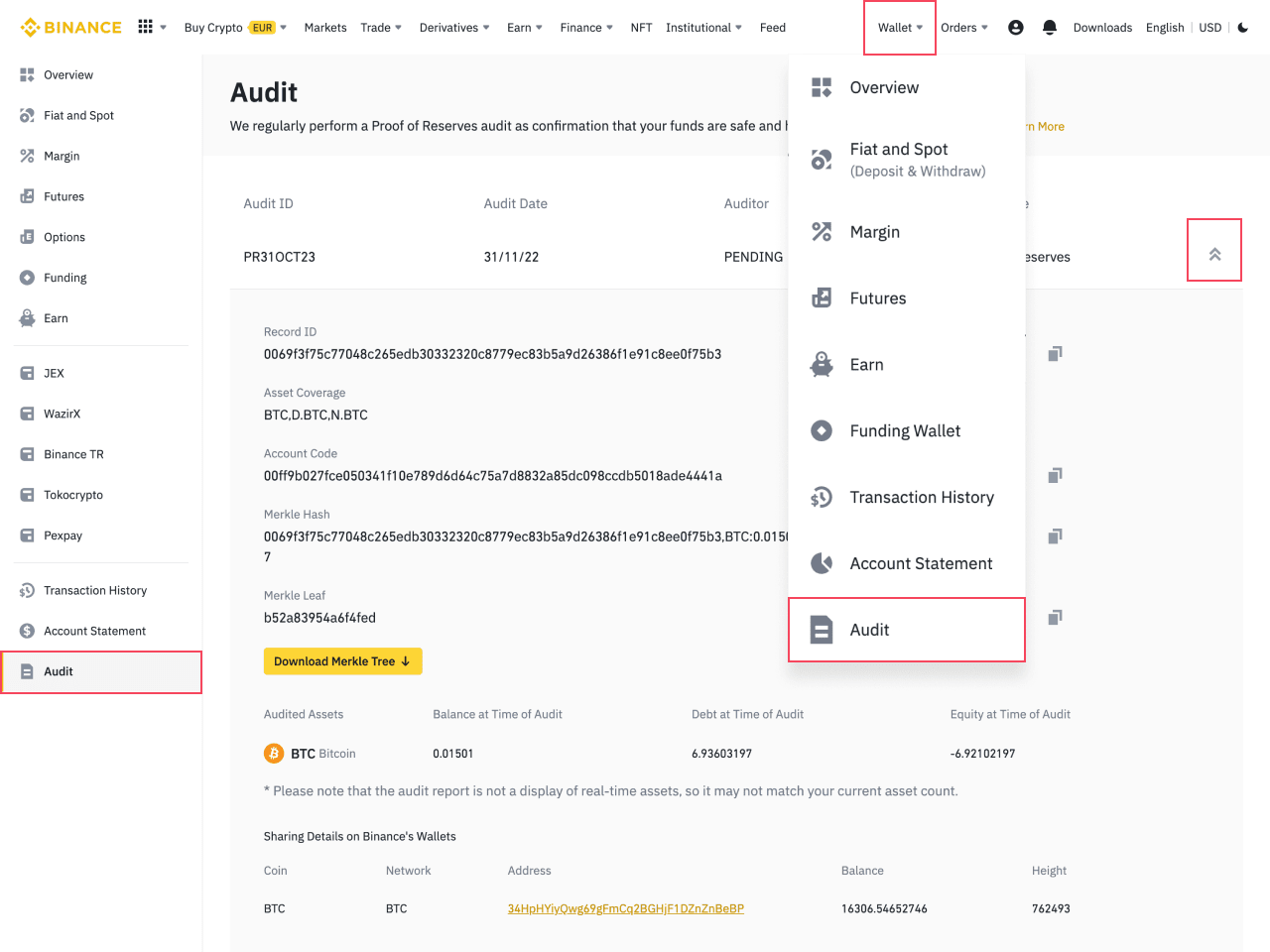
Task: Open the BTC wallet address link
Action: [x=626, y=908]
